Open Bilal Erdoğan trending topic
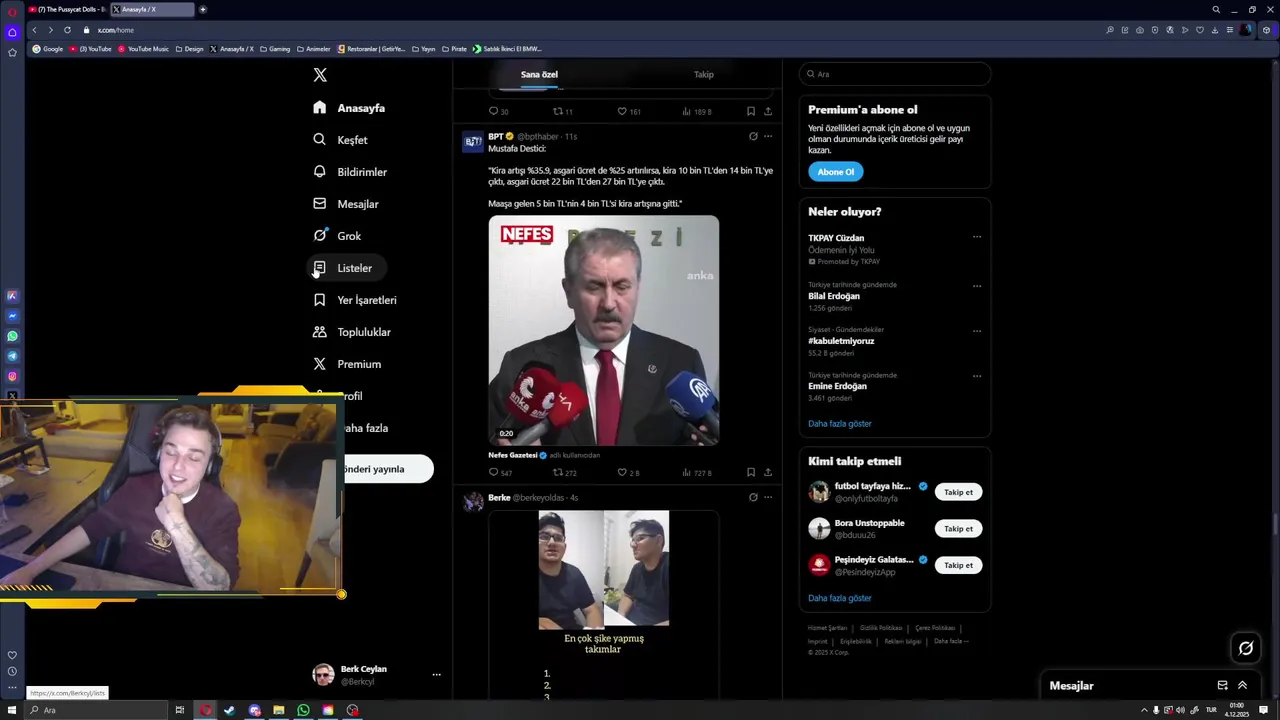The height and width of the screenshot is (720, 1280). 834,296
